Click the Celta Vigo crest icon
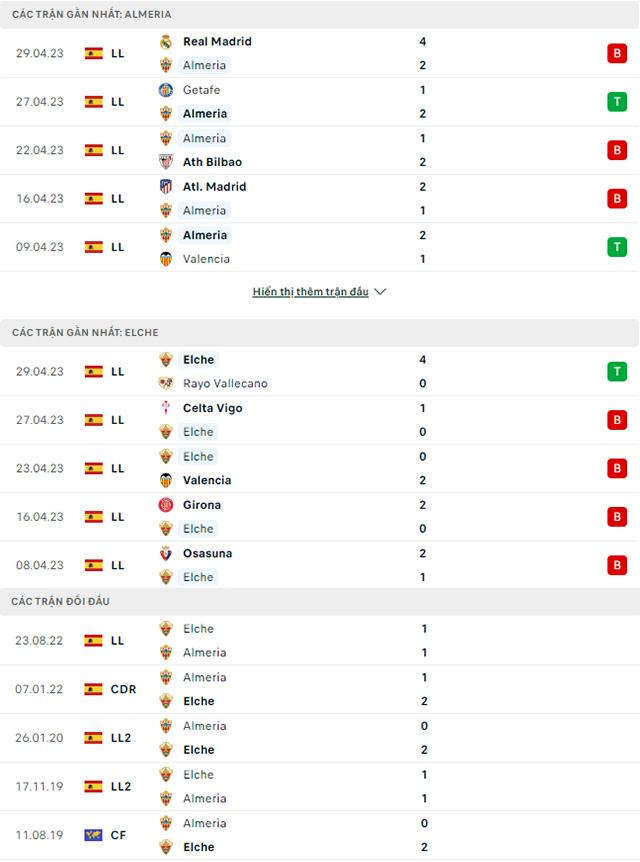Viewport: 640px width, 862px height. 165,408
